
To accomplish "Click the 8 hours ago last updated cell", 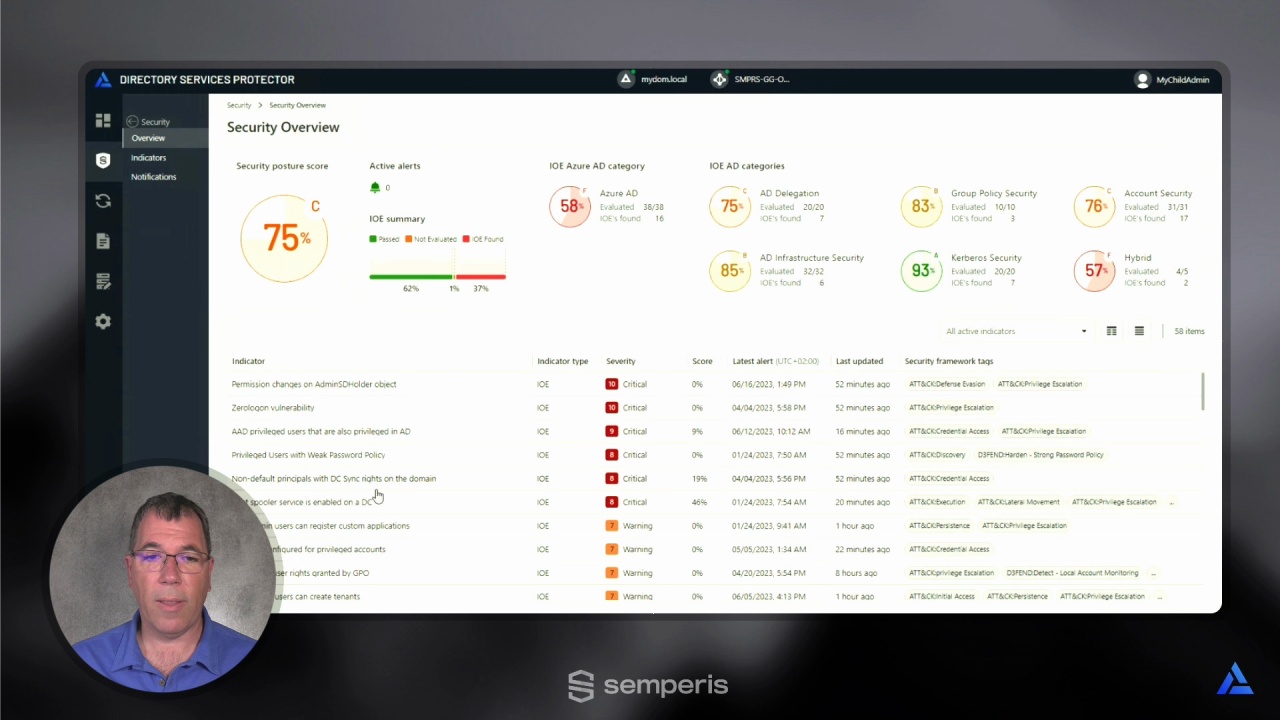I will point(856,573).
